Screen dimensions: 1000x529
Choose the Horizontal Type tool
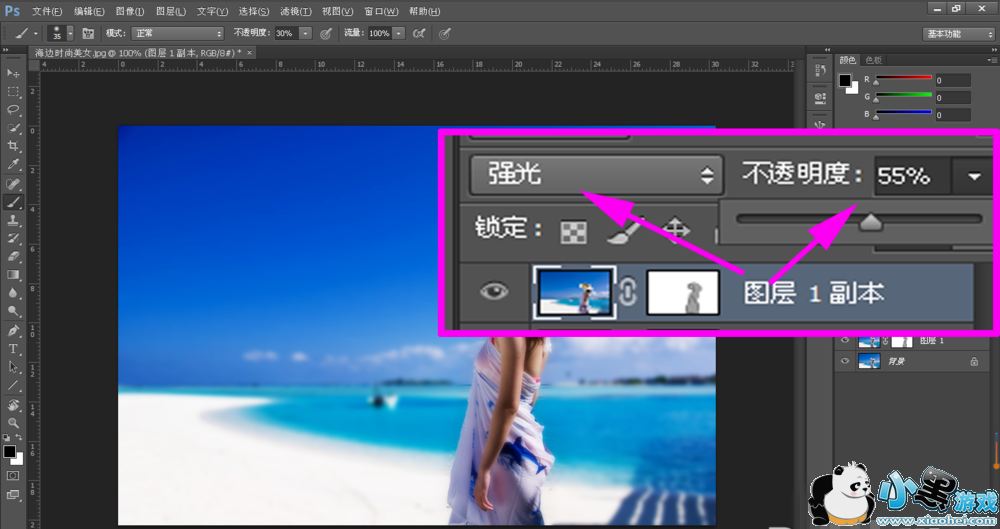coord(13,349)
